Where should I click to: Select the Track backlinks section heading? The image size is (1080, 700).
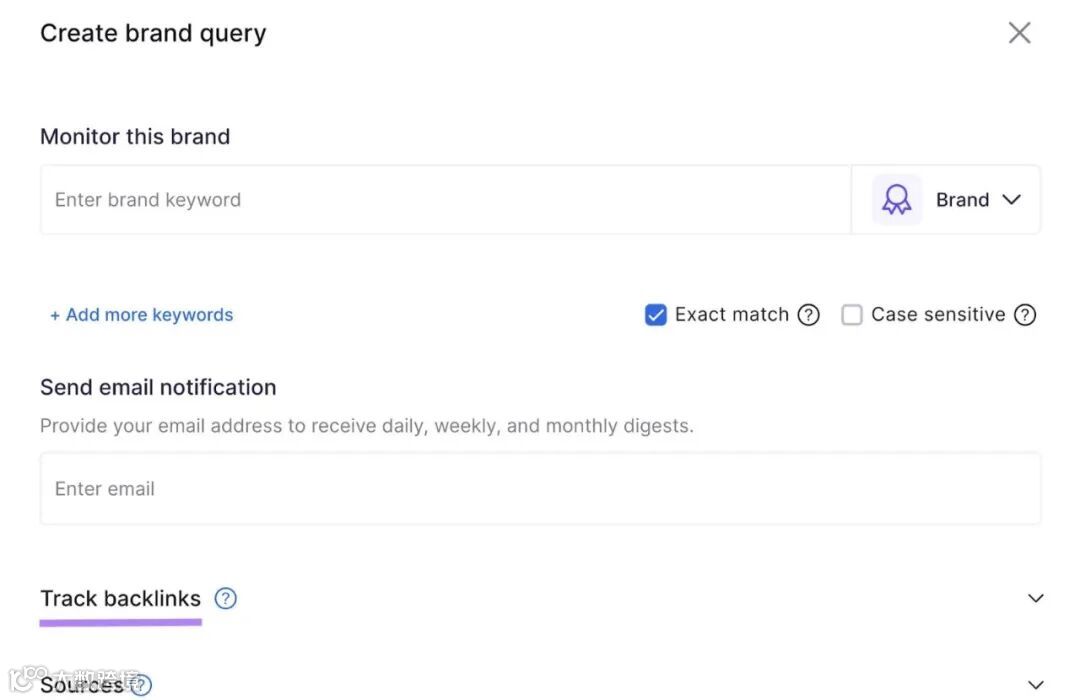coord(120,599)
